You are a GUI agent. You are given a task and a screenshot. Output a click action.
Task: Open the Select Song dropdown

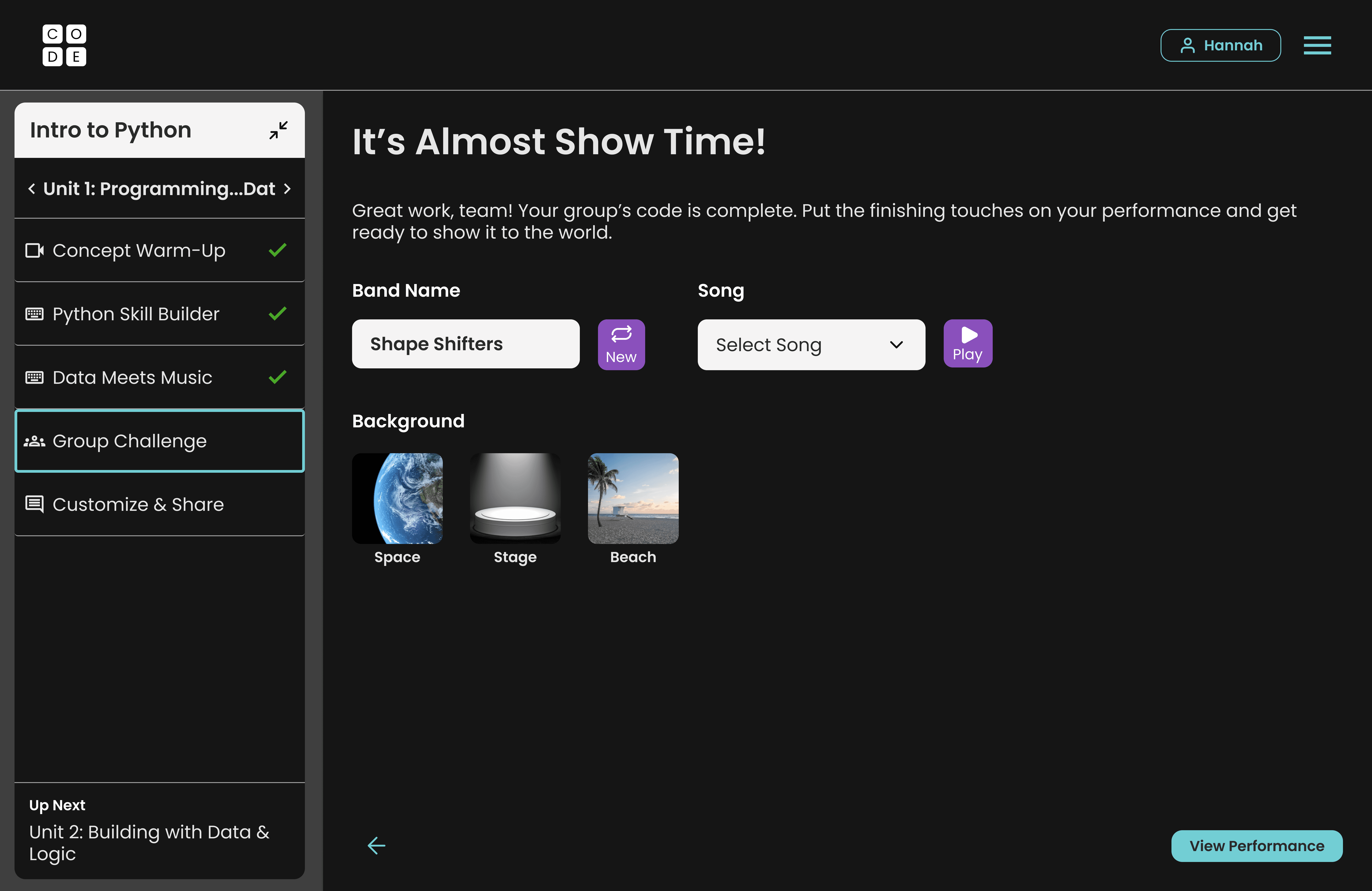click(x=811, y=345)
